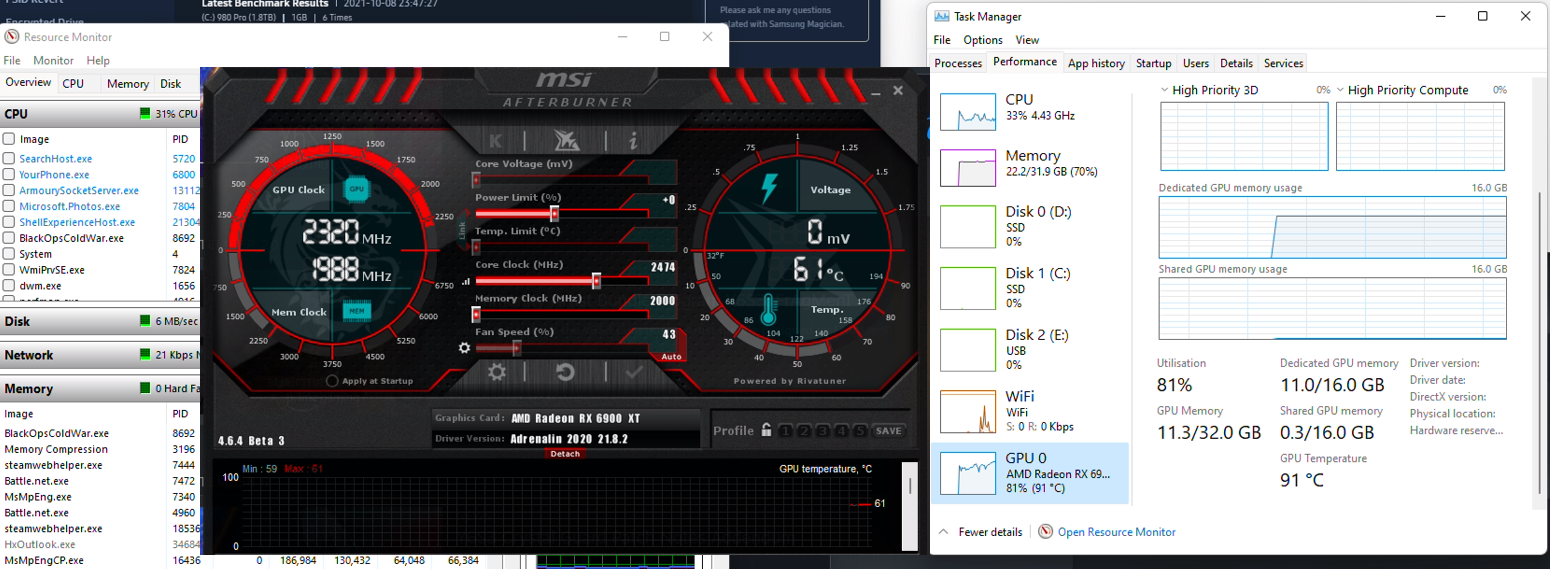1550x569 pixels.
Task: Collapse Task Manager via Fewer details
Action: click(x=981, y=532)
